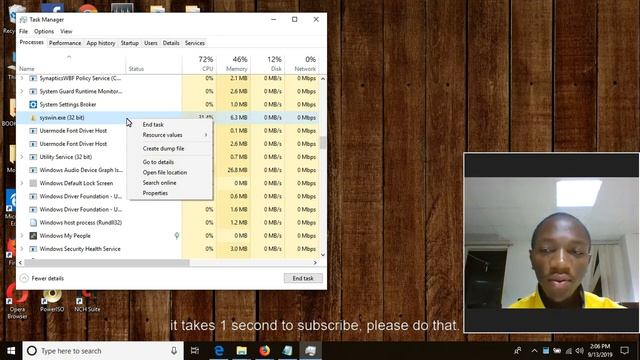Image resolution: width=640 pixels, height=360 pixels.
Task: Expand the Windows Default Lock Screen row
Action: (22, 183)
